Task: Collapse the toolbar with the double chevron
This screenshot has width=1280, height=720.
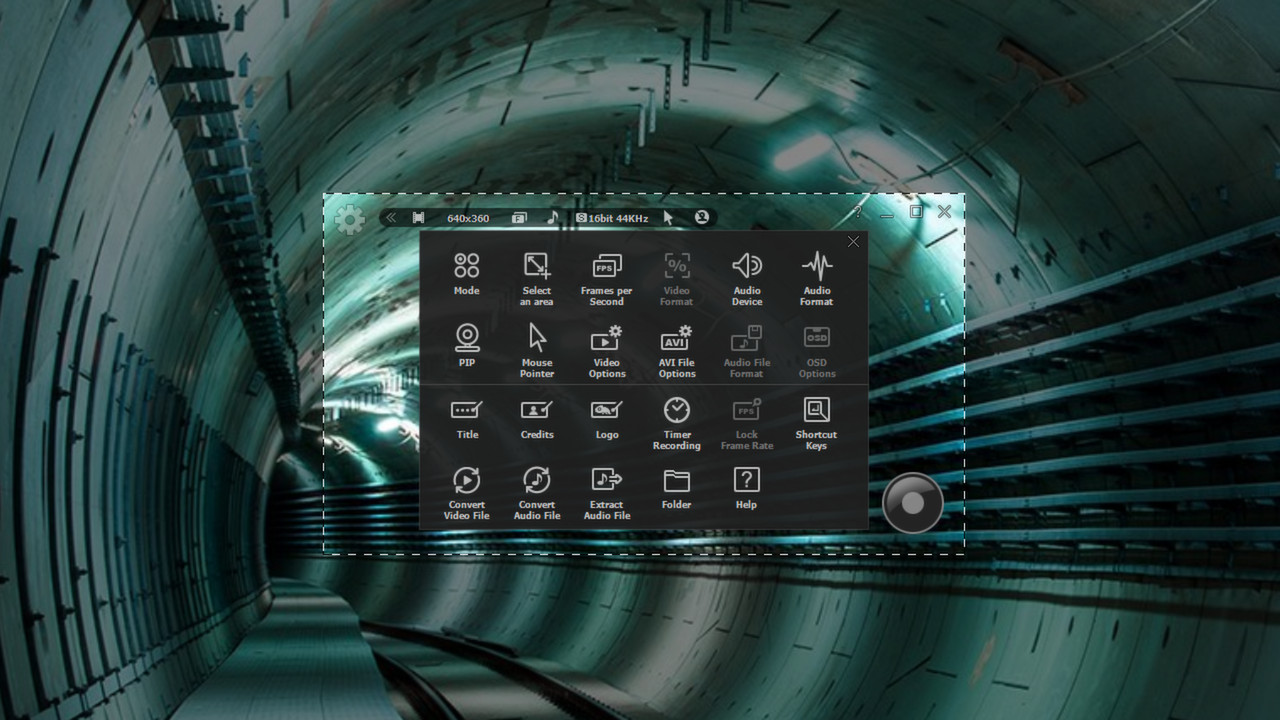Action: (x=391, y=217)
